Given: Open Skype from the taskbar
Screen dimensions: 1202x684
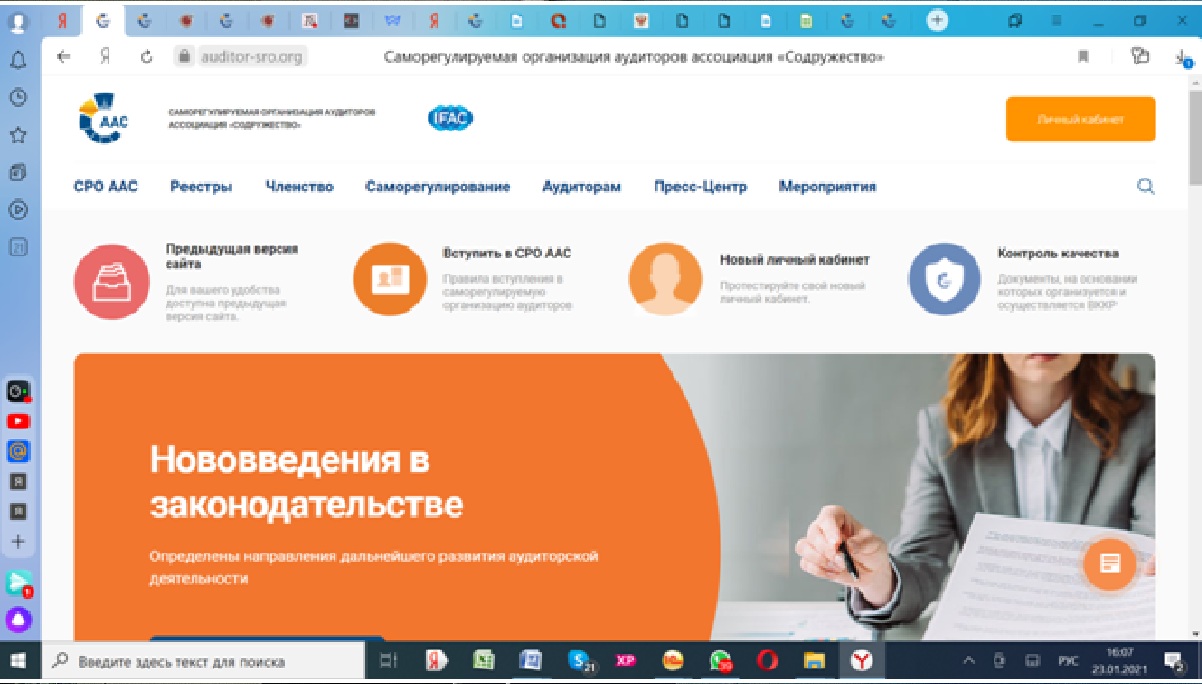Looking at the screenshot, I should point(579,661).
